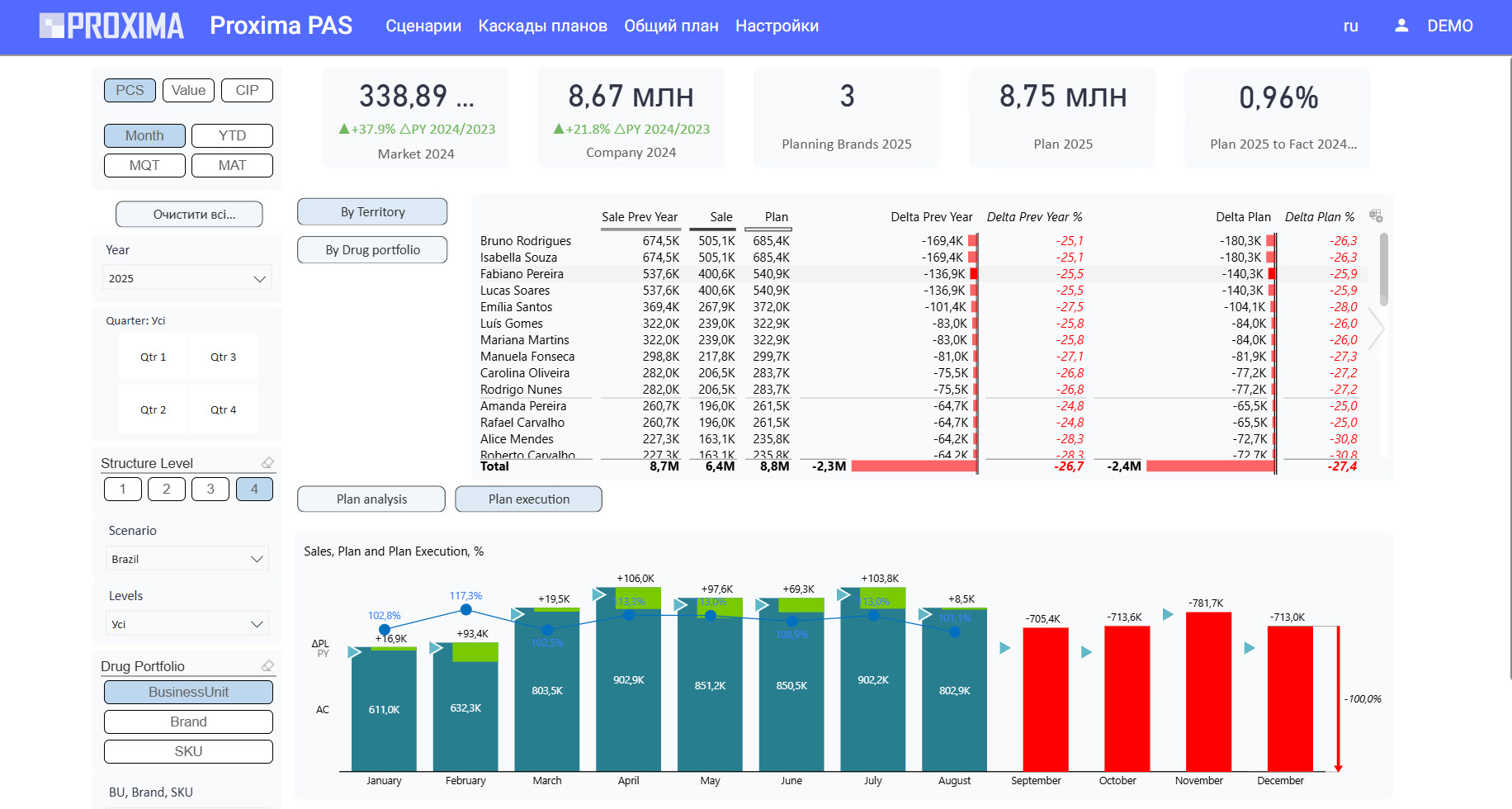
Task: Click the triangle marker above September bar
Action: (1004, 648)
